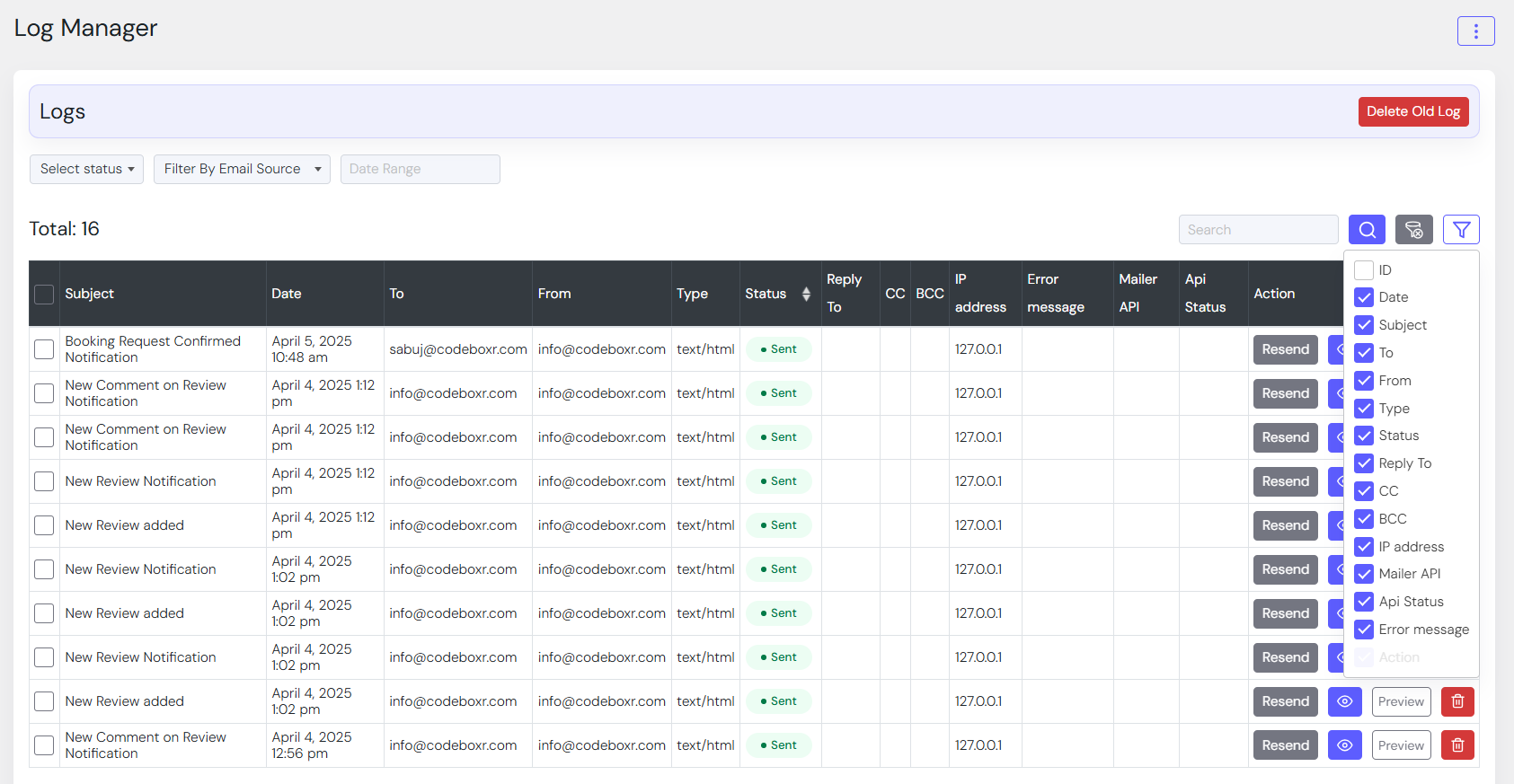
Task: Toggle the column filter funnel icon
Action: point(1461,230)
